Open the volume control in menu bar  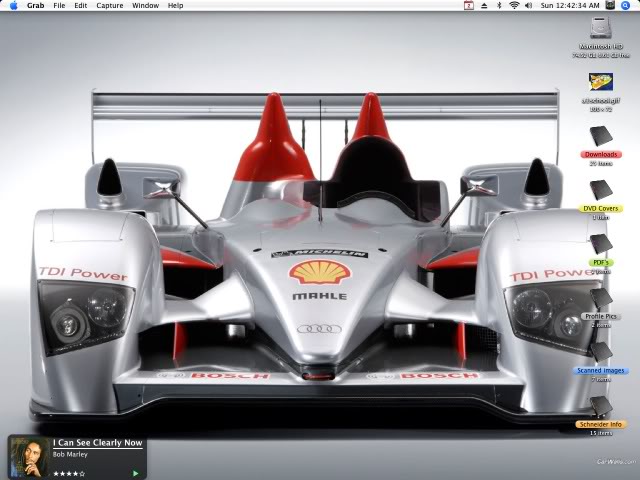click(x=529, y=5)
